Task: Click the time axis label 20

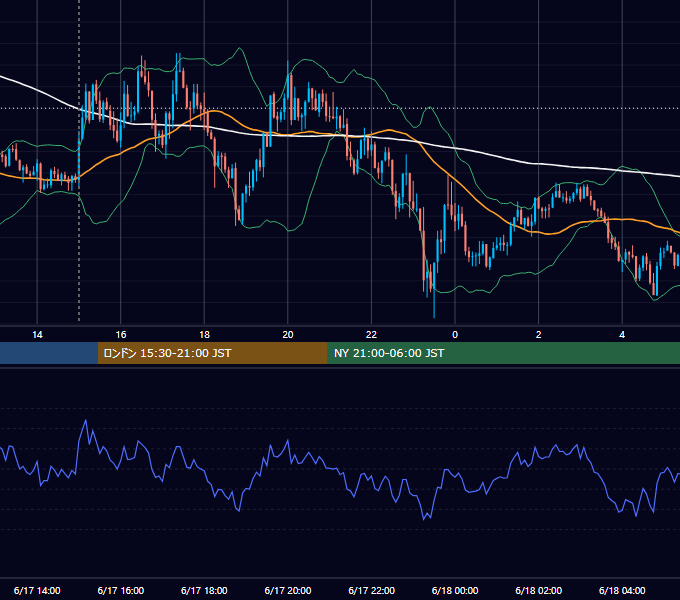Action: [288, 335]
